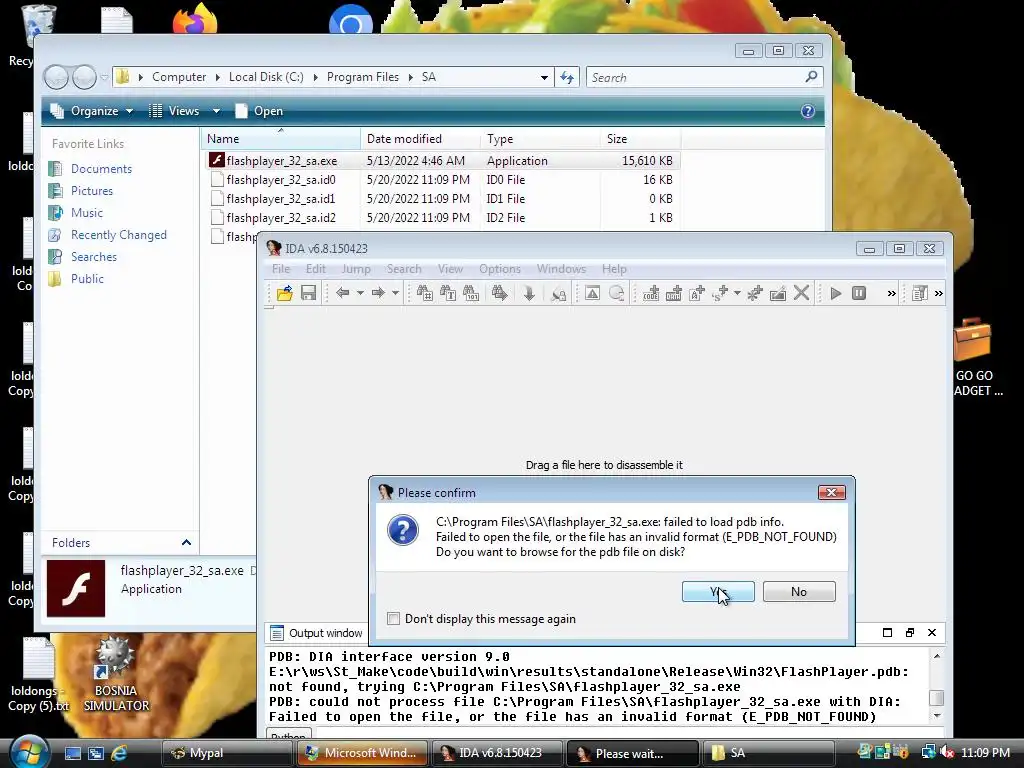Jump back with IDA's left arrow icon
The height and width of the screenshot is (768, 1024).
point(342,293)
